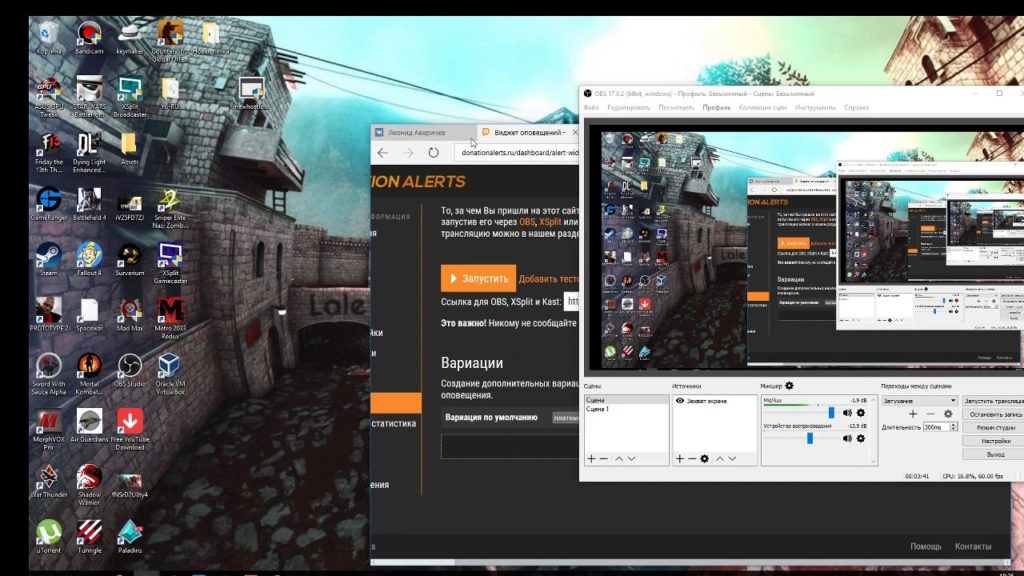Open the Посмотреть menu in OBS
The width and height of the screenshot is (1024, 576).
point(676,108)
